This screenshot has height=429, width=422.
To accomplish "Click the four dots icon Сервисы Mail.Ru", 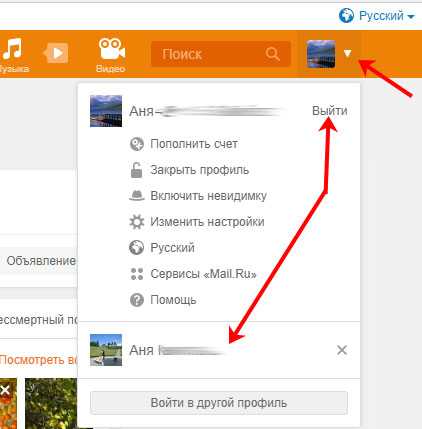I will pyautogui.click(x=137, y=274).
